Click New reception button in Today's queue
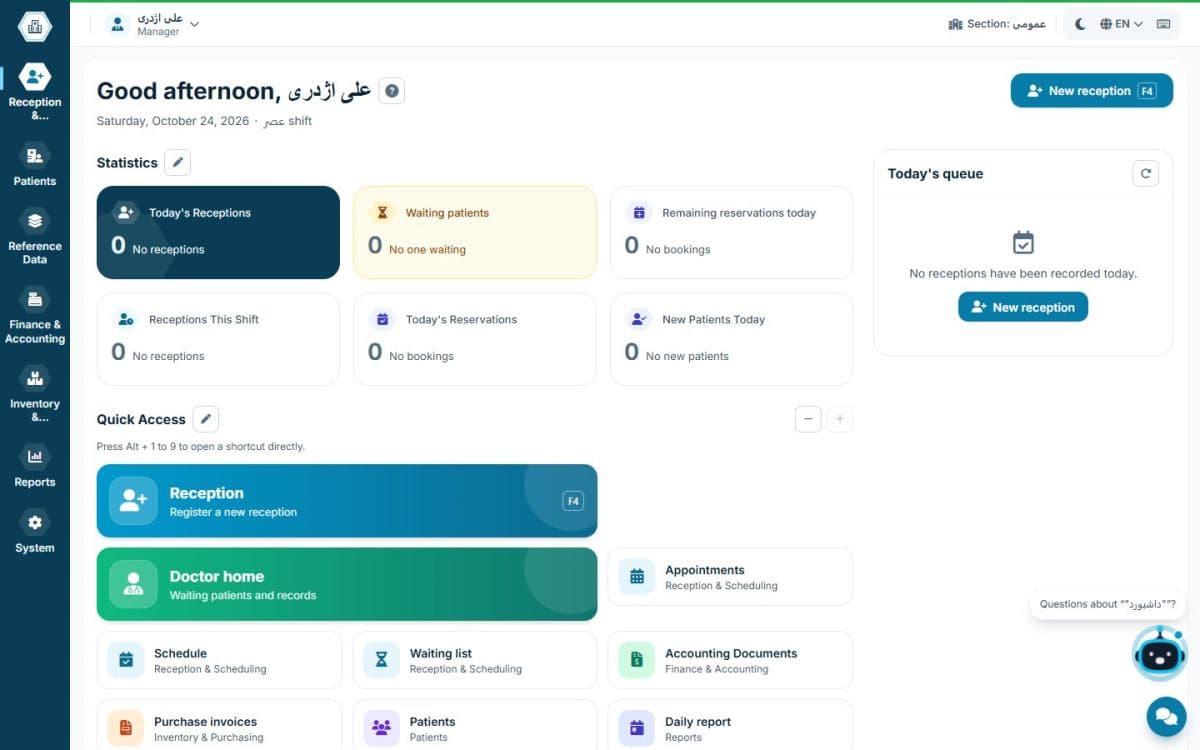The width and height of the screenshot is (1200, 750). pyautogui.click(x=1023, y=307)
